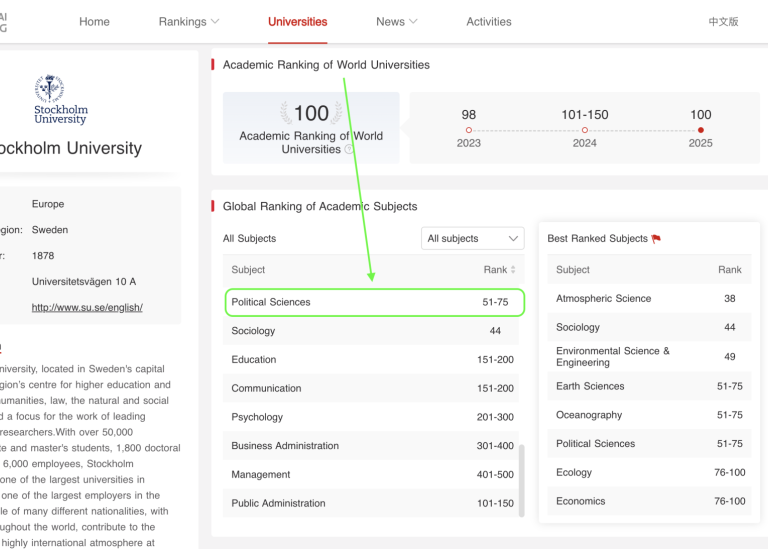Switch to the Universities tab
The image size is (768, 549).
point(297,22)
